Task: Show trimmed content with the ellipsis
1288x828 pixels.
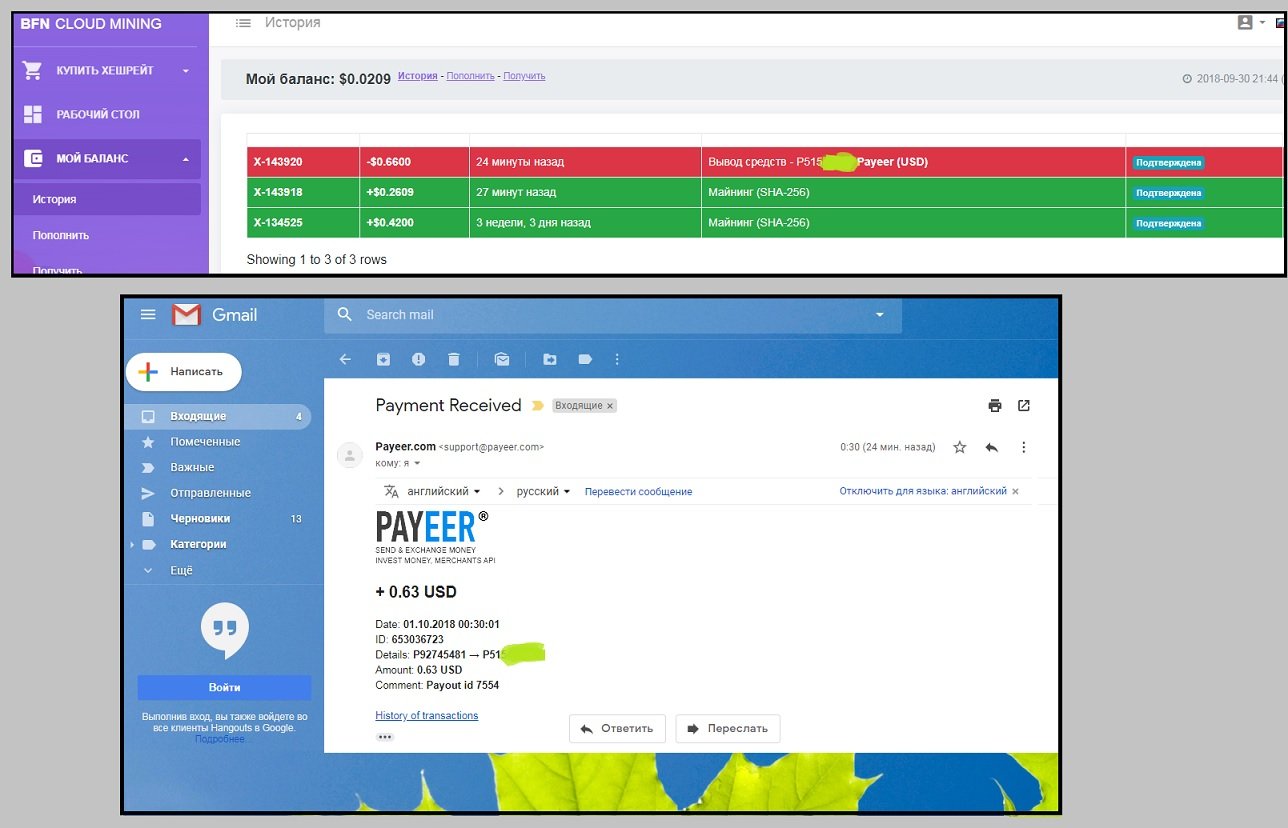Action: pyautogui.click(x=385, y=737)
